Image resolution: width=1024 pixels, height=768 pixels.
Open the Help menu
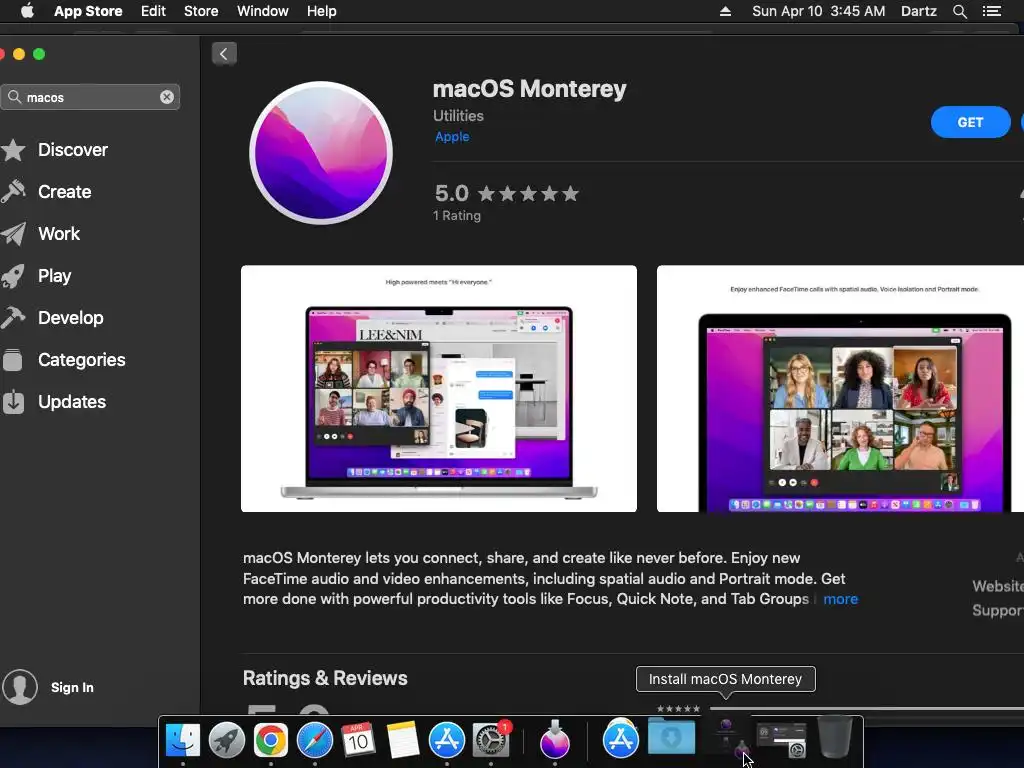click(x=322, y=11)
